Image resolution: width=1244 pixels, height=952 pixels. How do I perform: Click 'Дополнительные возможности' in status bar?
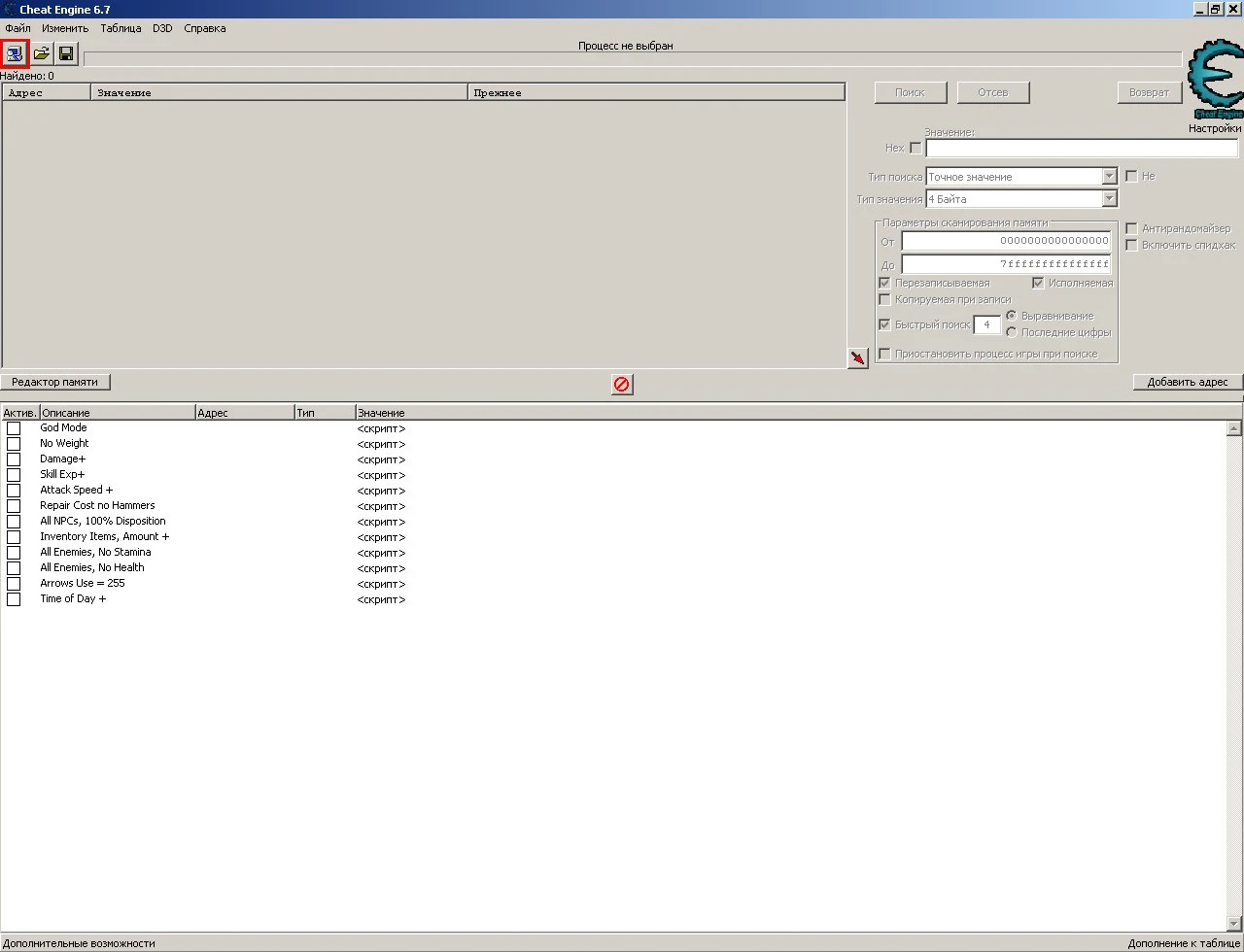click(x=79, y=943)
